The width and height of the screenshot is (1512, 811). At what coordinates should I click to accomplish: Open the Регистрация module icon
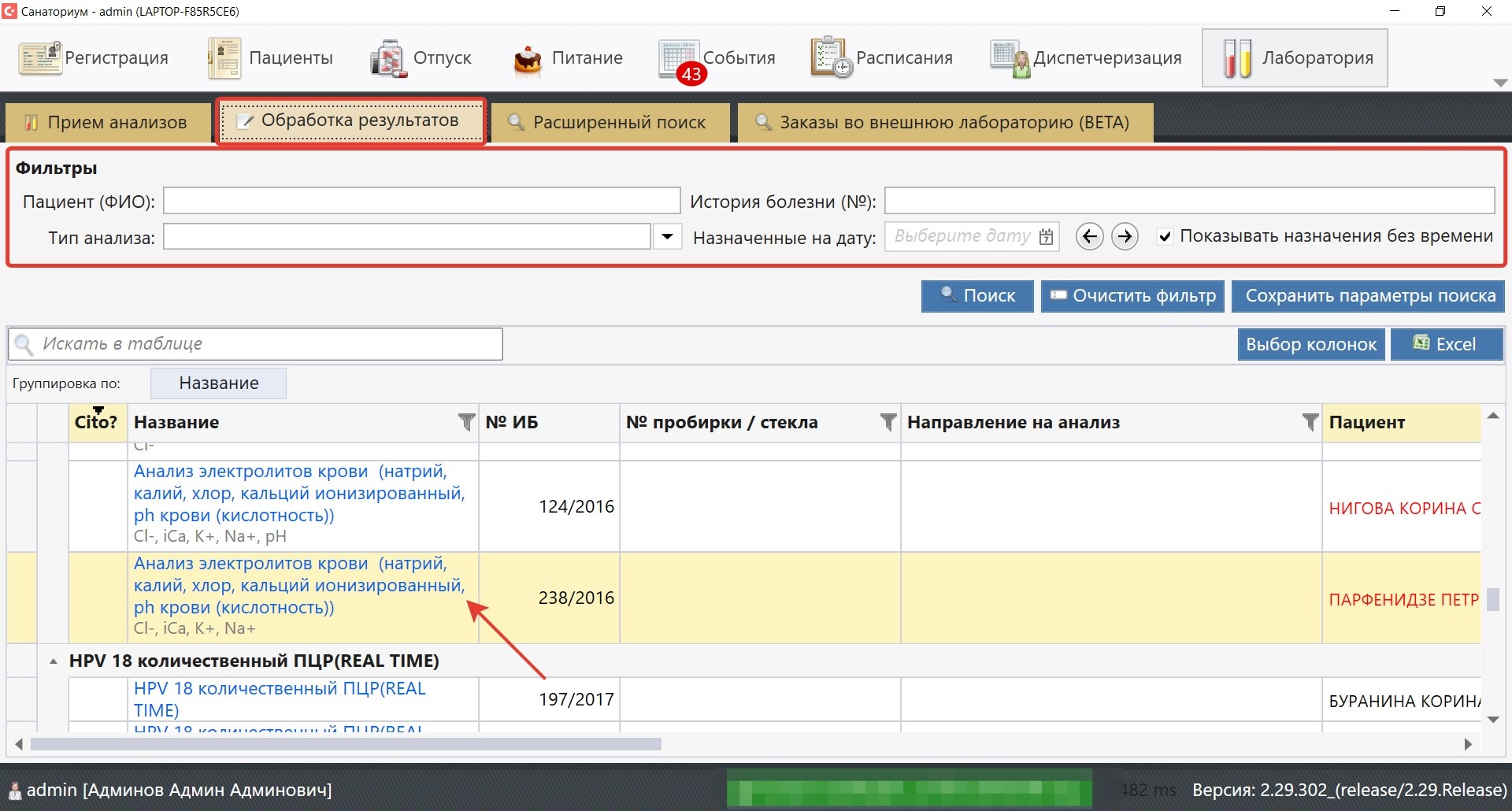pyautogui.click(x=40, y=58)
